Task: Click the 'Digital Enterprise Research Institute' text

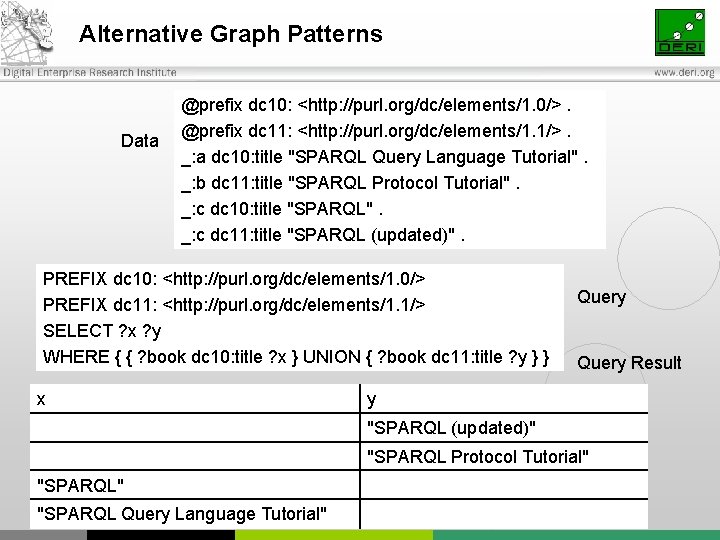Action: (x=90, y=73)
